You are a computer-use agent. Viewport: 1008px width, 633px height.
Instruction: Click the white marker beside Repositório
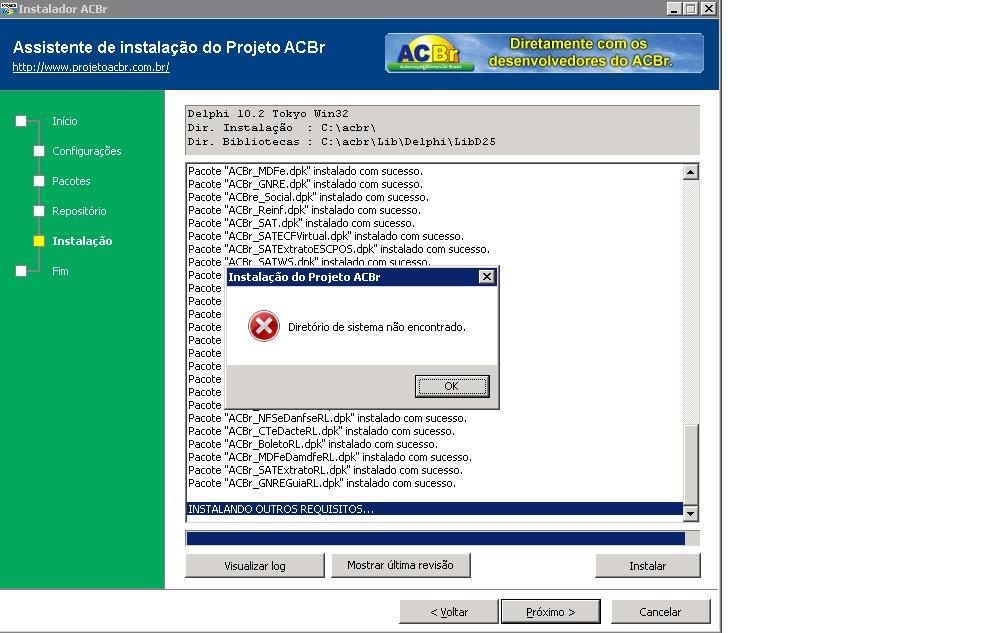click(x=39, y=211)
